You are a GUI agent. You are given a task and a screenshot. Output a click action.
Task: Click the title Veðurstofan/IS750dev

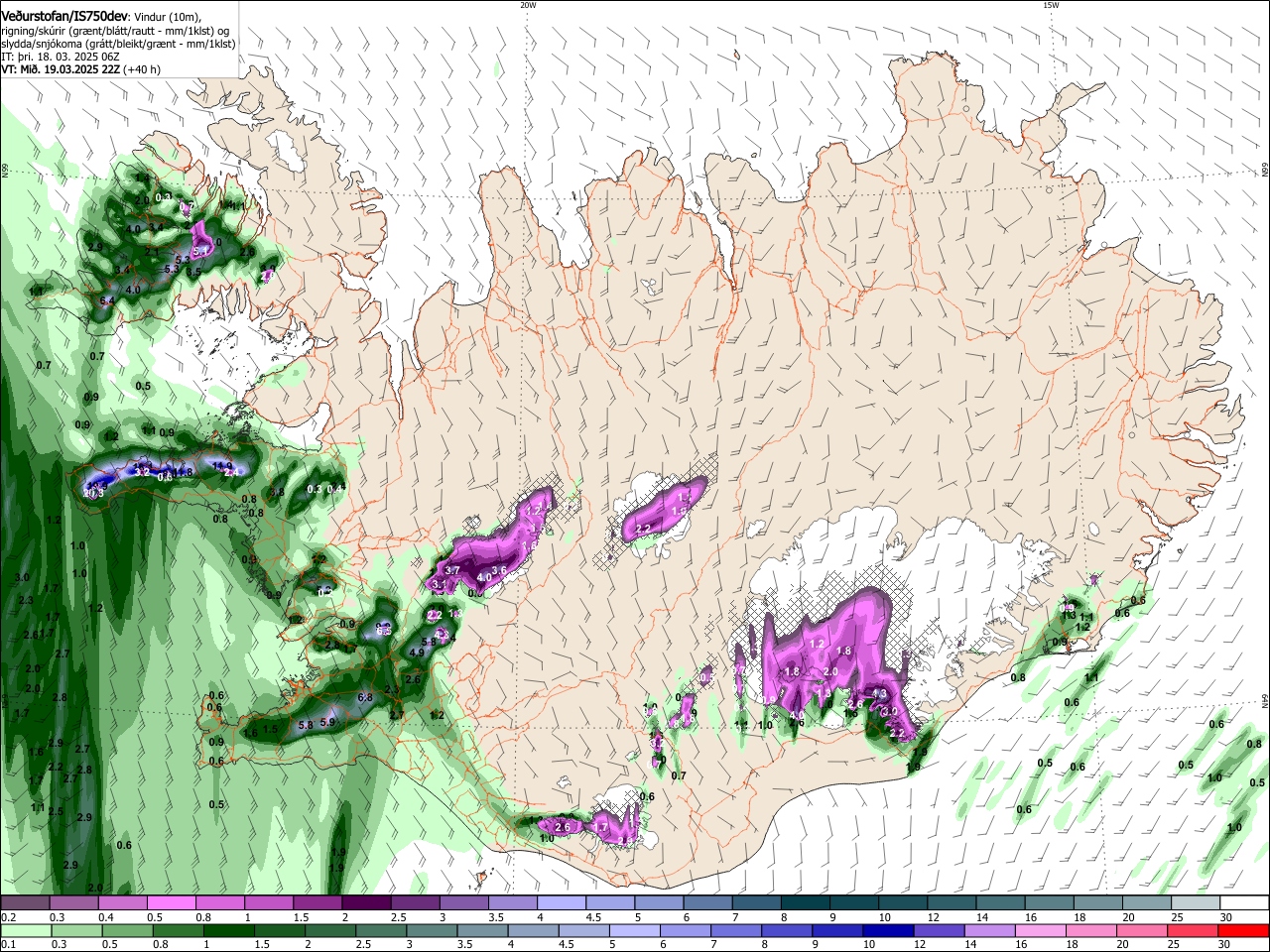coord(63,17)
